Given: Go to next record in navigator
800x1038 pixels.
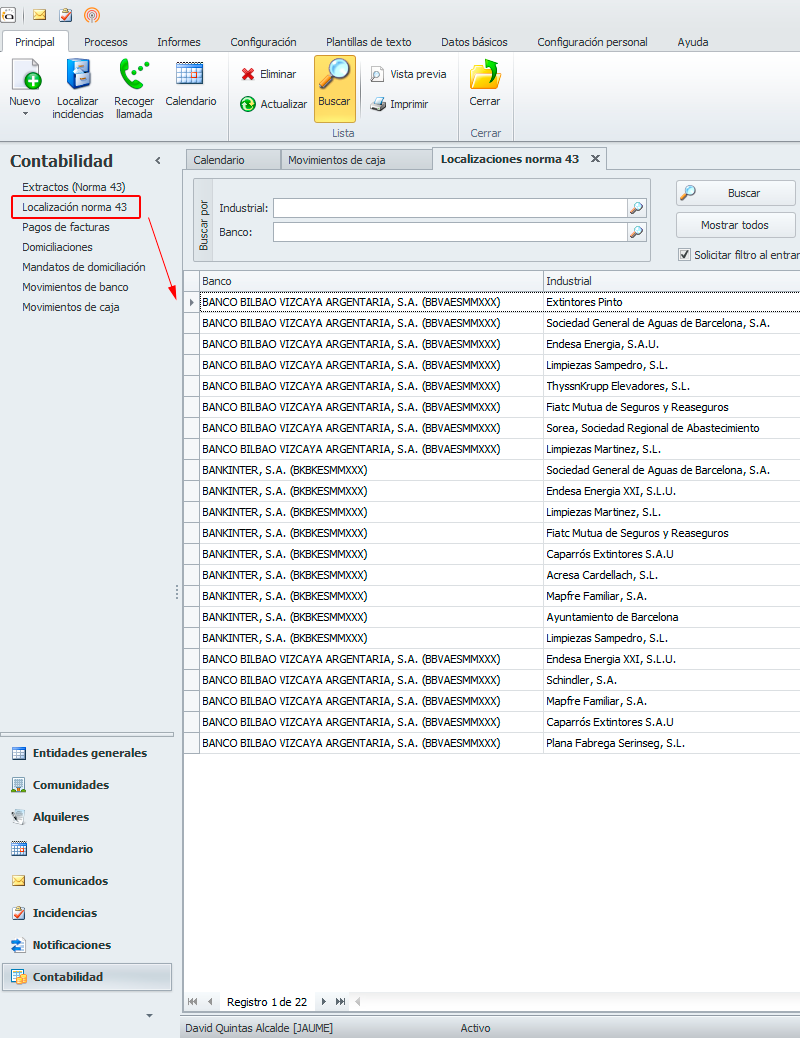Looking at the screenshot, I should point(323,1002).
